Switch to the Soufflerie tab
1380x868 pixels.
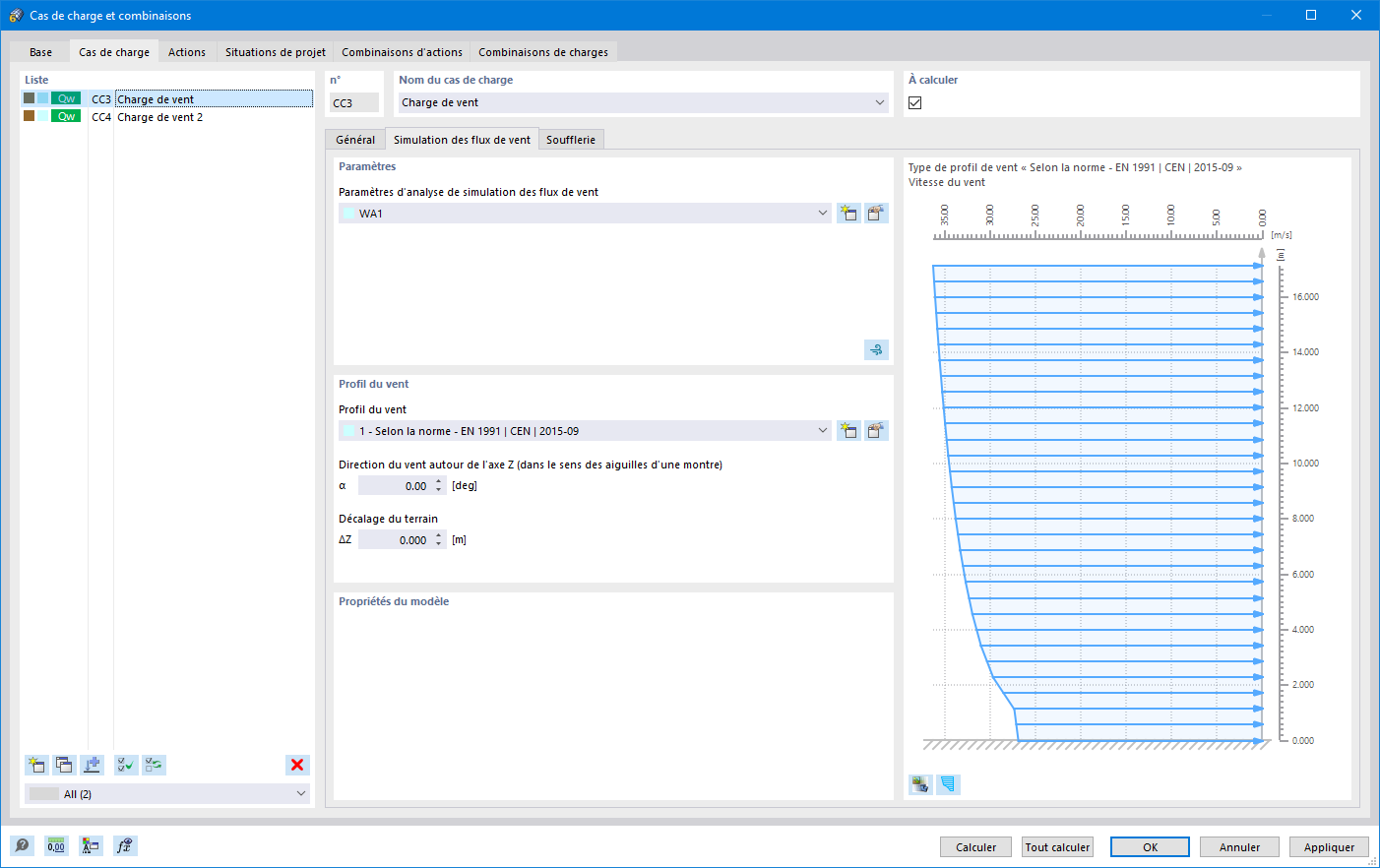click(571, 140)
